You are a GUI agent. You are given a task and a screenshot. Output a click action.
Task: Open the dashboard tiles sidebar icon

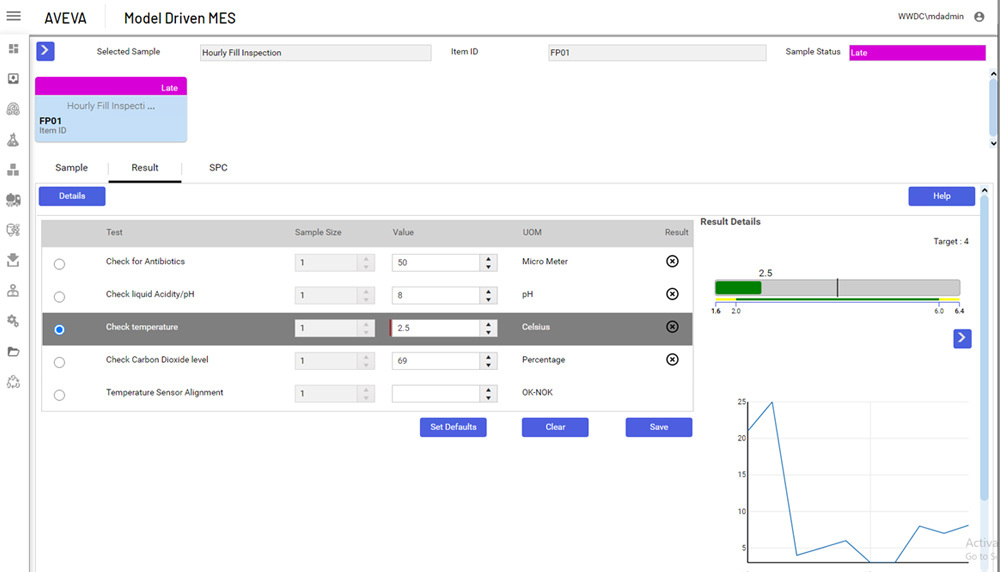14,49
